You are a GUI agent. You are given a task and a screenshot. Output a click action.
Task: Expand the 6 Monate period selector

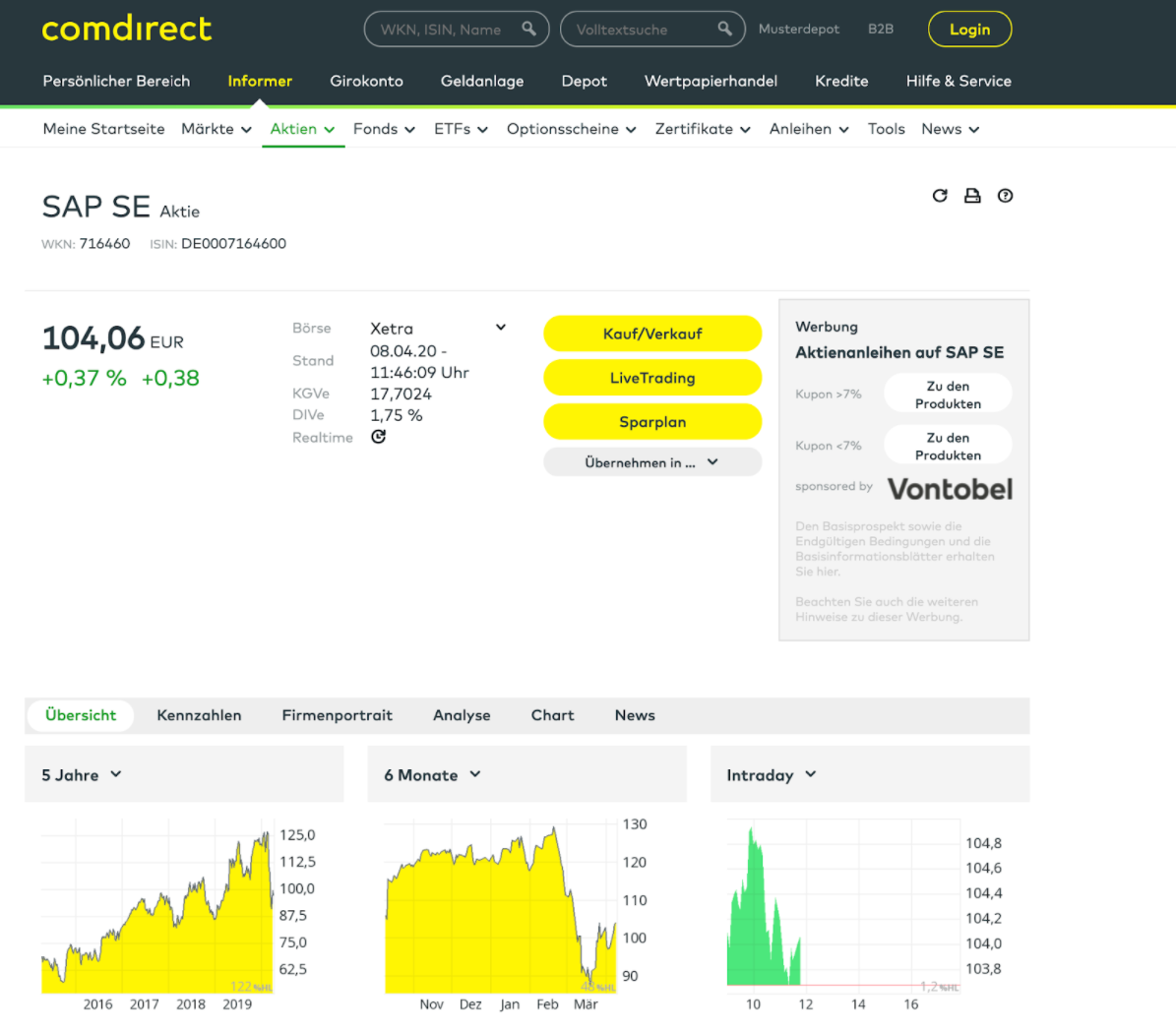[432, 775]
